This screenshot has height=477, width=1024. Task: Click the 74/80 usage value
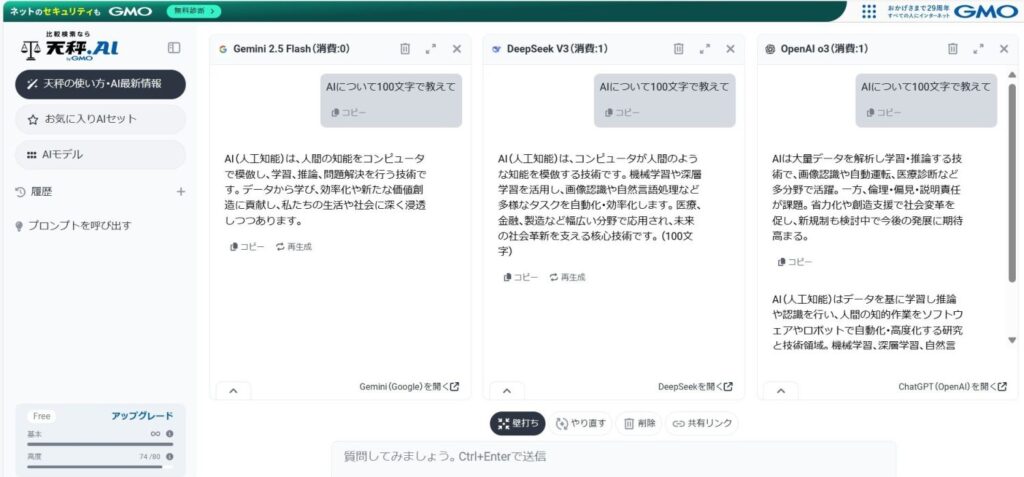[150, 457]
